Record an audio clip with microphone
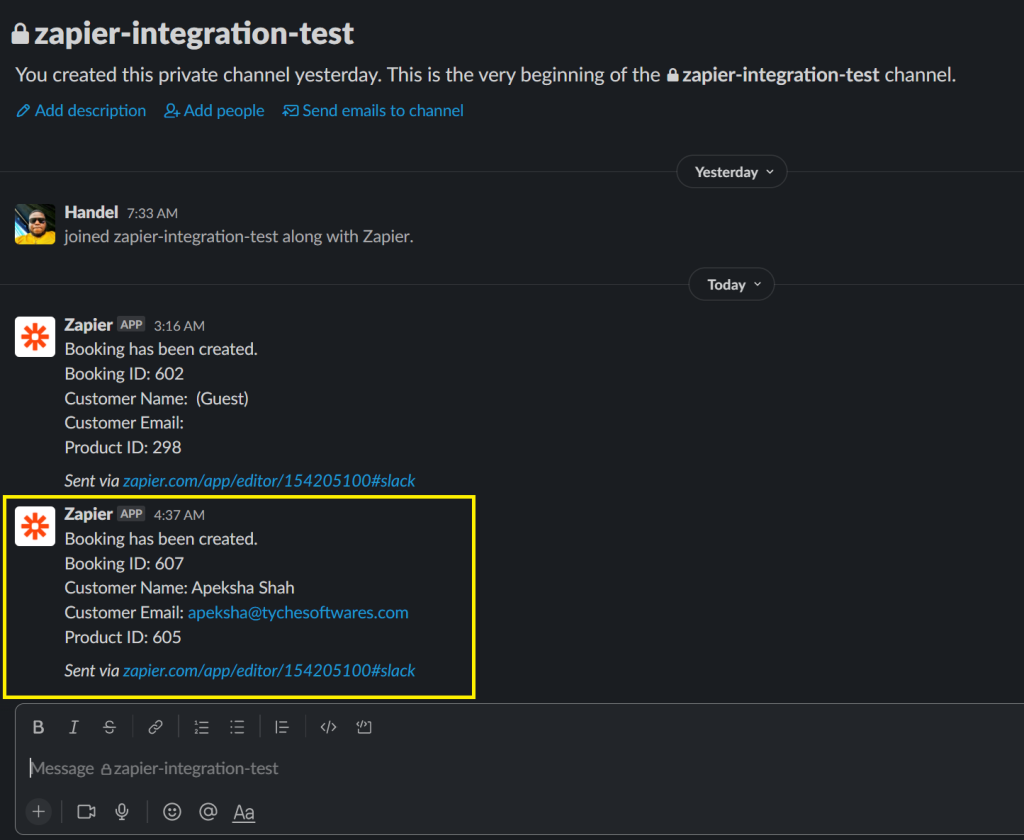Image resolution: width=1024 pixels, height=840 pixels. click(x=121, y=812)
